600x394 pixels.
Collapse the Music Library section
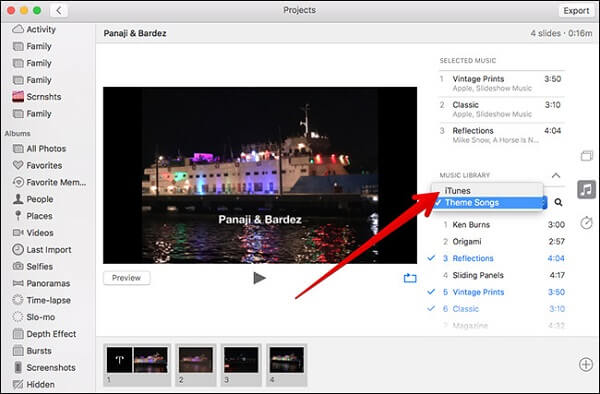(556, 175)
